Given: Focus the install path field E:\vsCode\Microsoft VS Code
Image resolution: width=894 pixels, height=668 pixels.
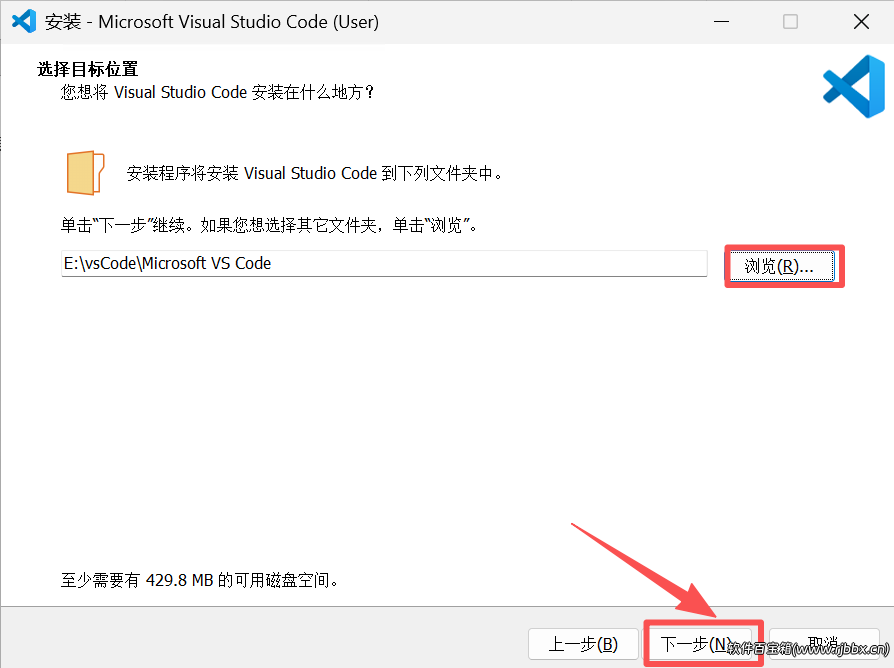Looking at the screenshot, I should pyautogui.click(x=384, y=263).
